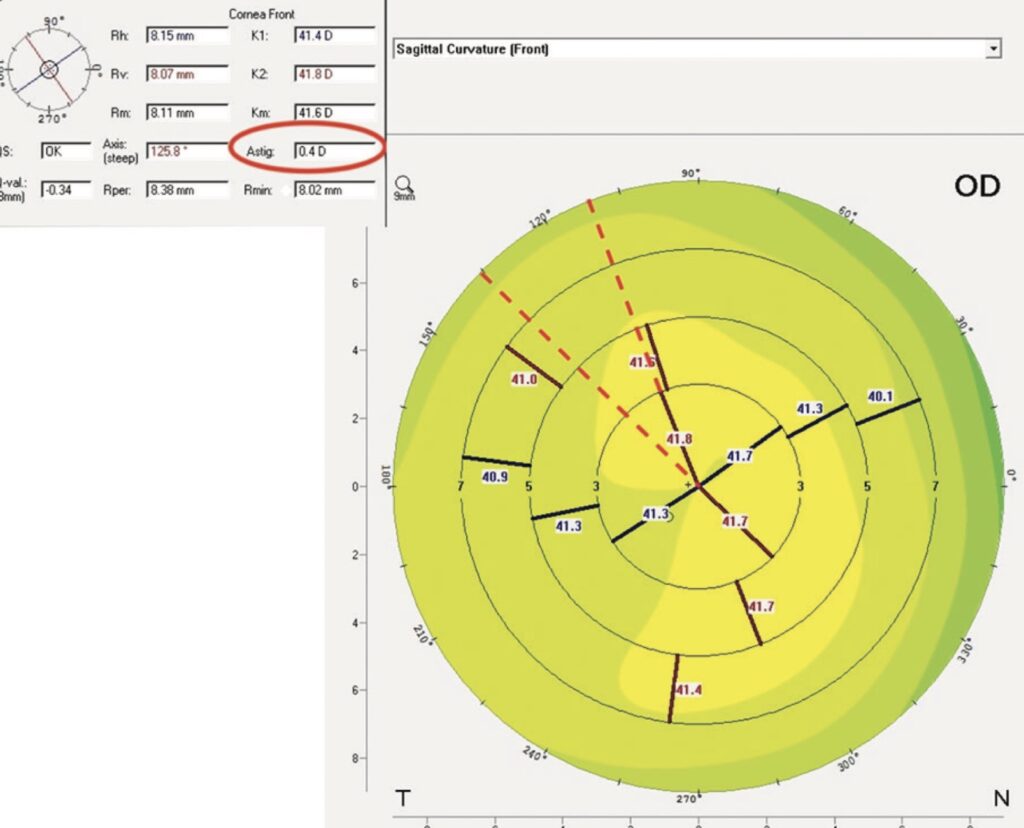1024x828 pixels.
Task: Click the Rper field showing 8.38 mm
Action: (188, 189)
